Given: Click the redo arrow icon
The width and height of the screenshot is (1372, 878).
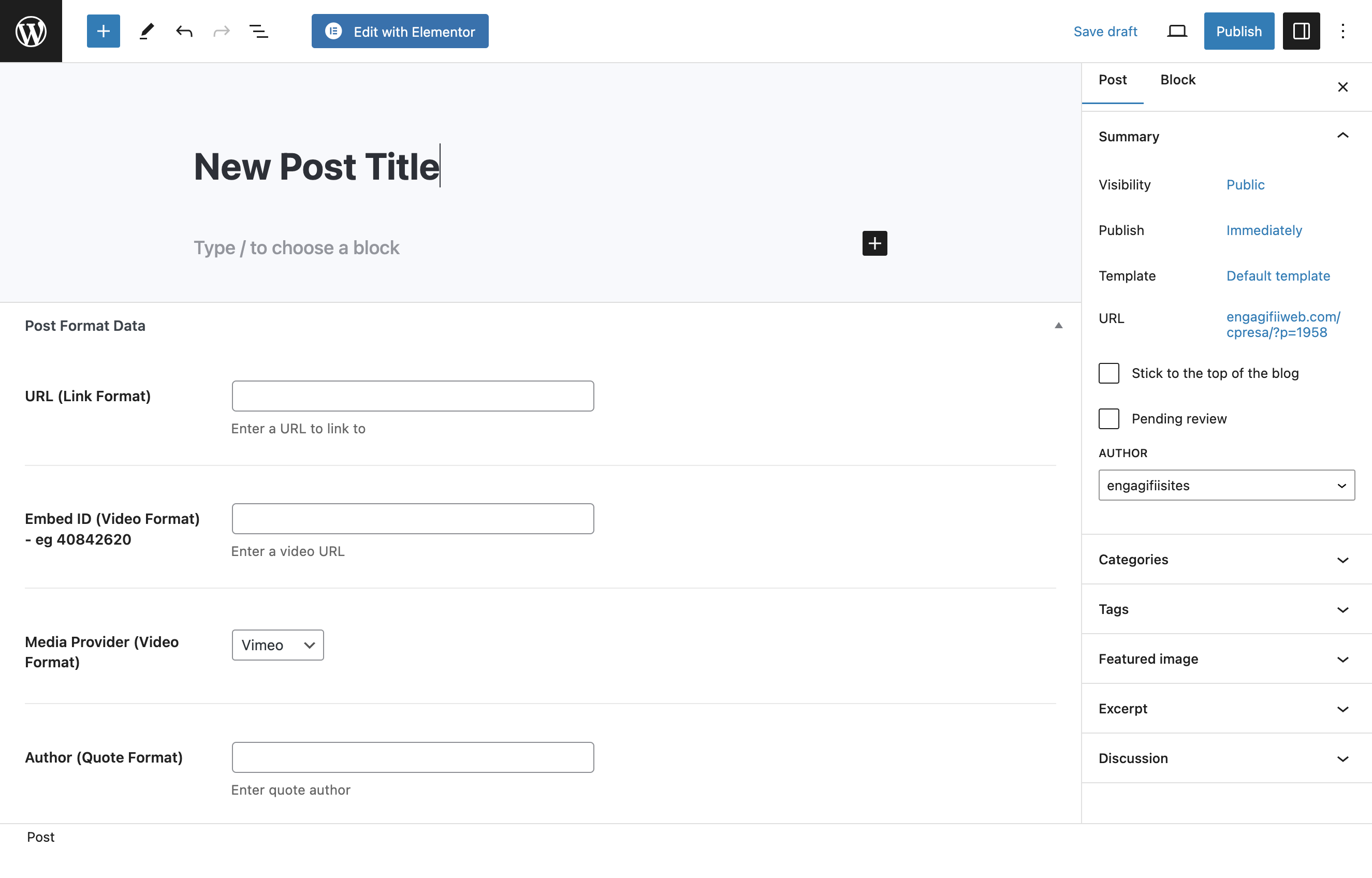Looking at the screenshot, I should pos(221,31).
